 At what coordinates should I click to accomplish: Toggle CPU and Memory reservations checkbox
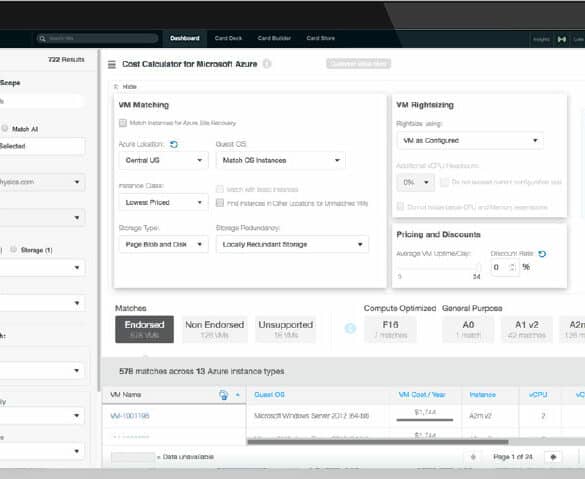[400, 206]
